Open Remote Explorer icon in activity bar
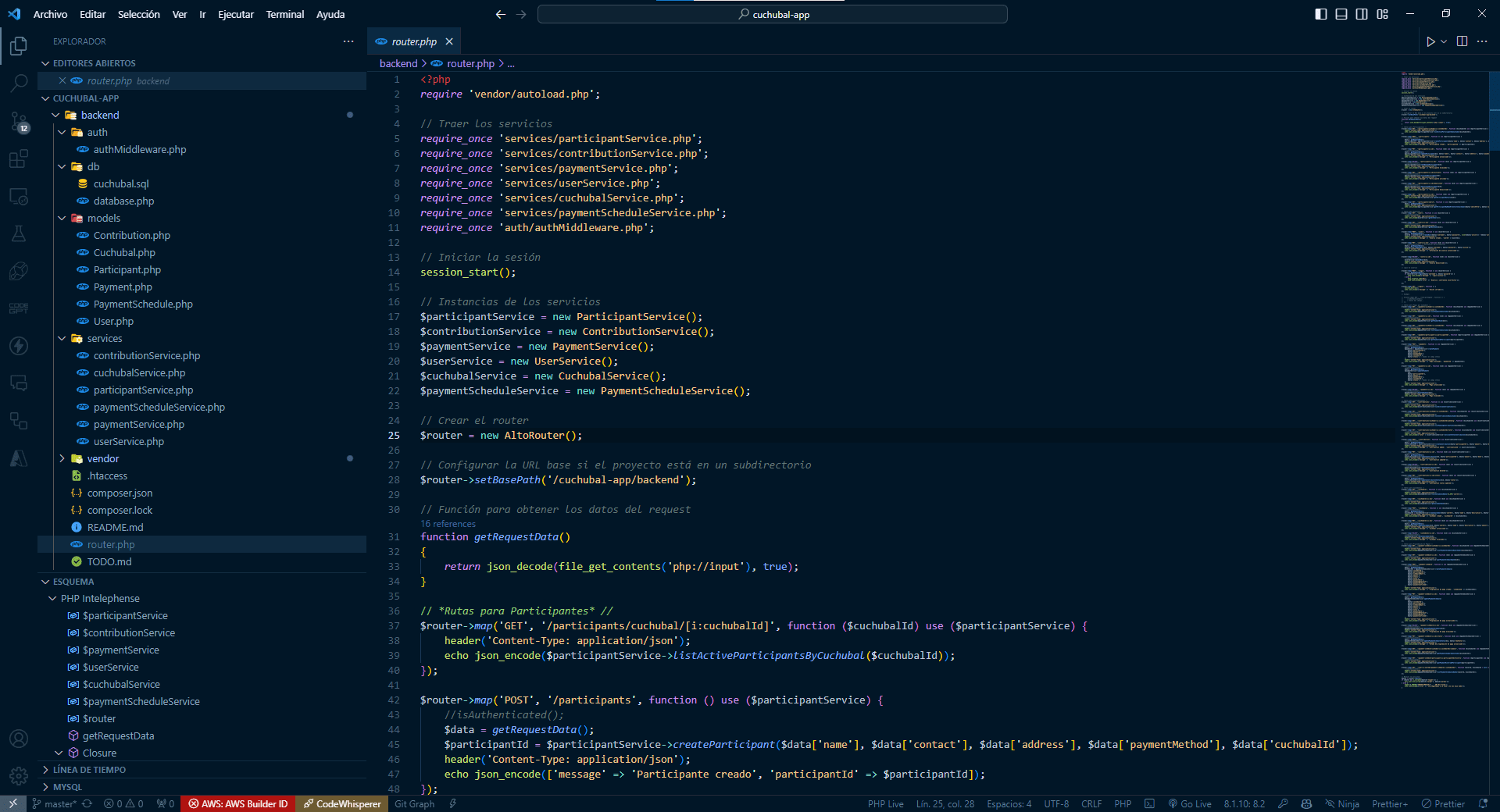This screenshot has height=812, width=1500. [19, 196]
